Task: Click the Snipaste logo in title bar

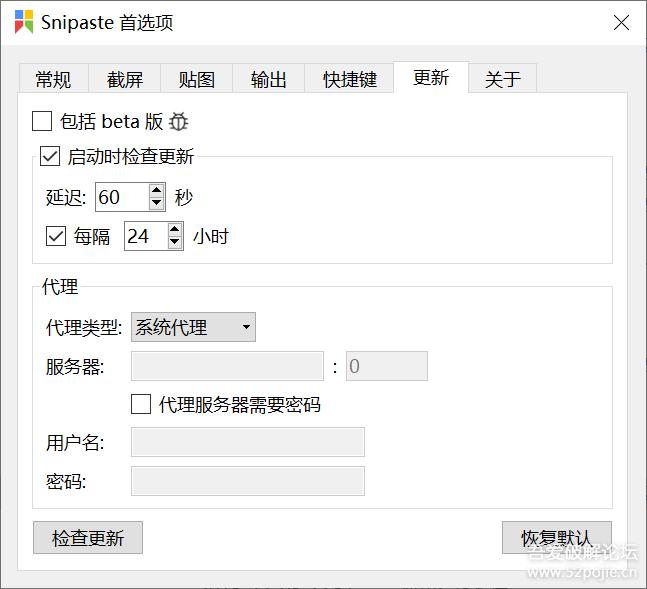Action: click(24, 22)
